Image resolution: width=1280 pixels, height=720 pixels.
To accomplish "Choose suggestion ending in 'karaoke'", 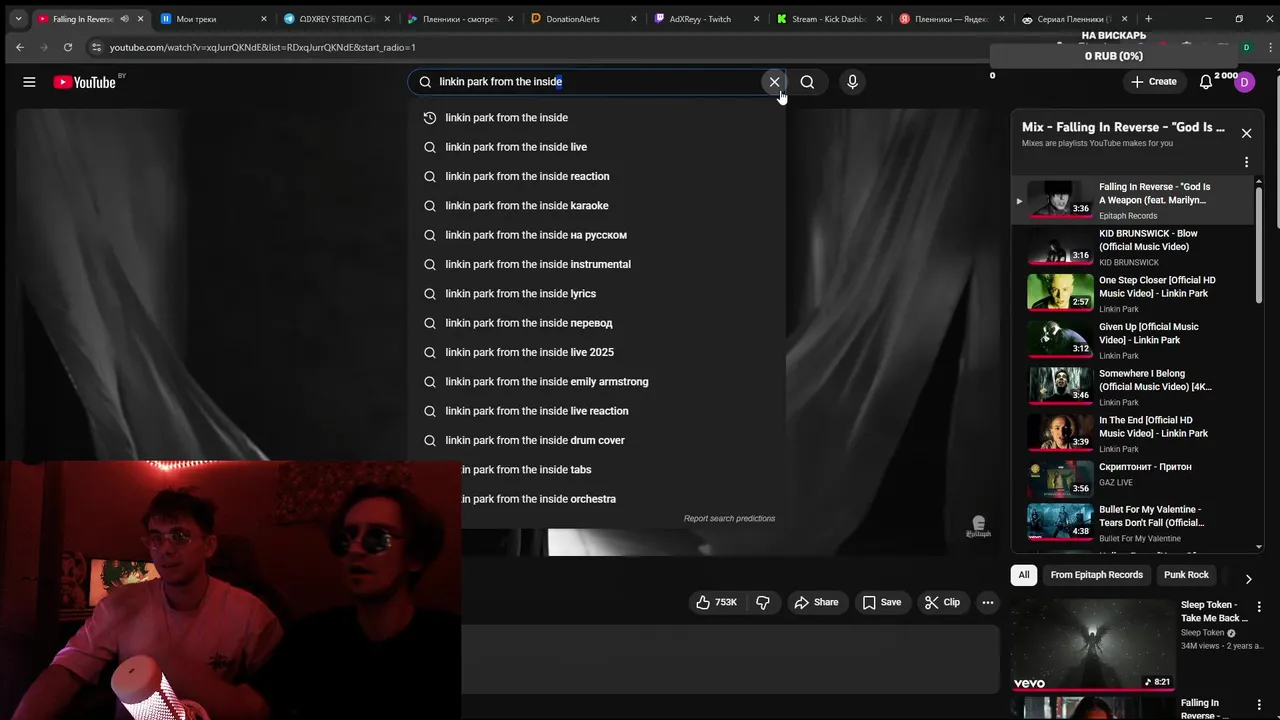I will pyautogui.click(x=596, y=206).
